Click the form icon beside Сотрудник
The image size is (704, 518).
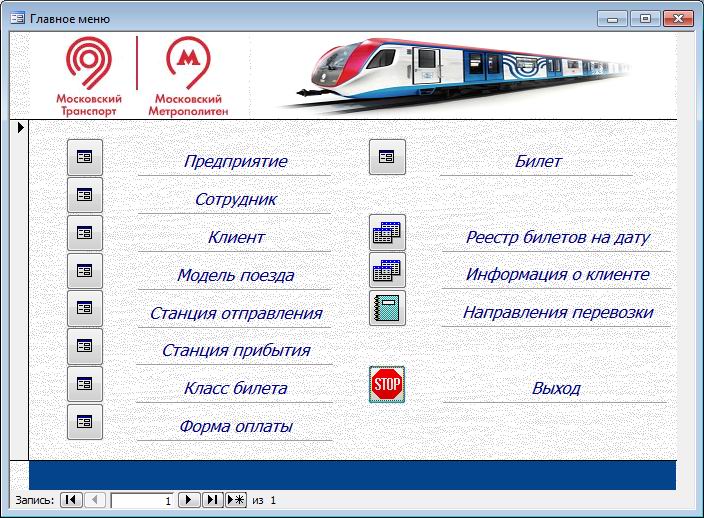pos(85,195)
